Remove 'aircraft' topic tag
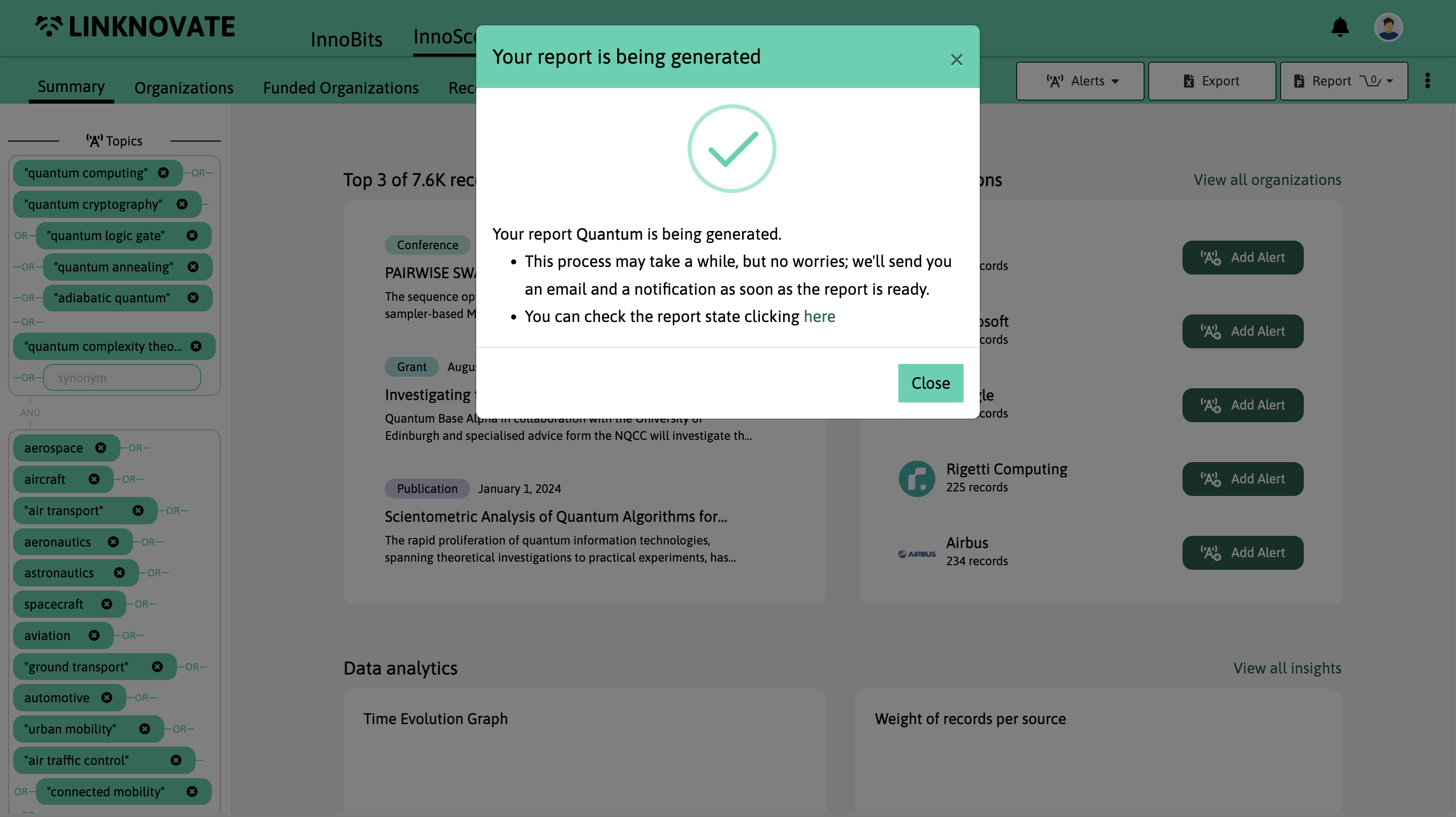Image resolution: width=1456 pixels, height=817 pixels. tap(94, 478)
